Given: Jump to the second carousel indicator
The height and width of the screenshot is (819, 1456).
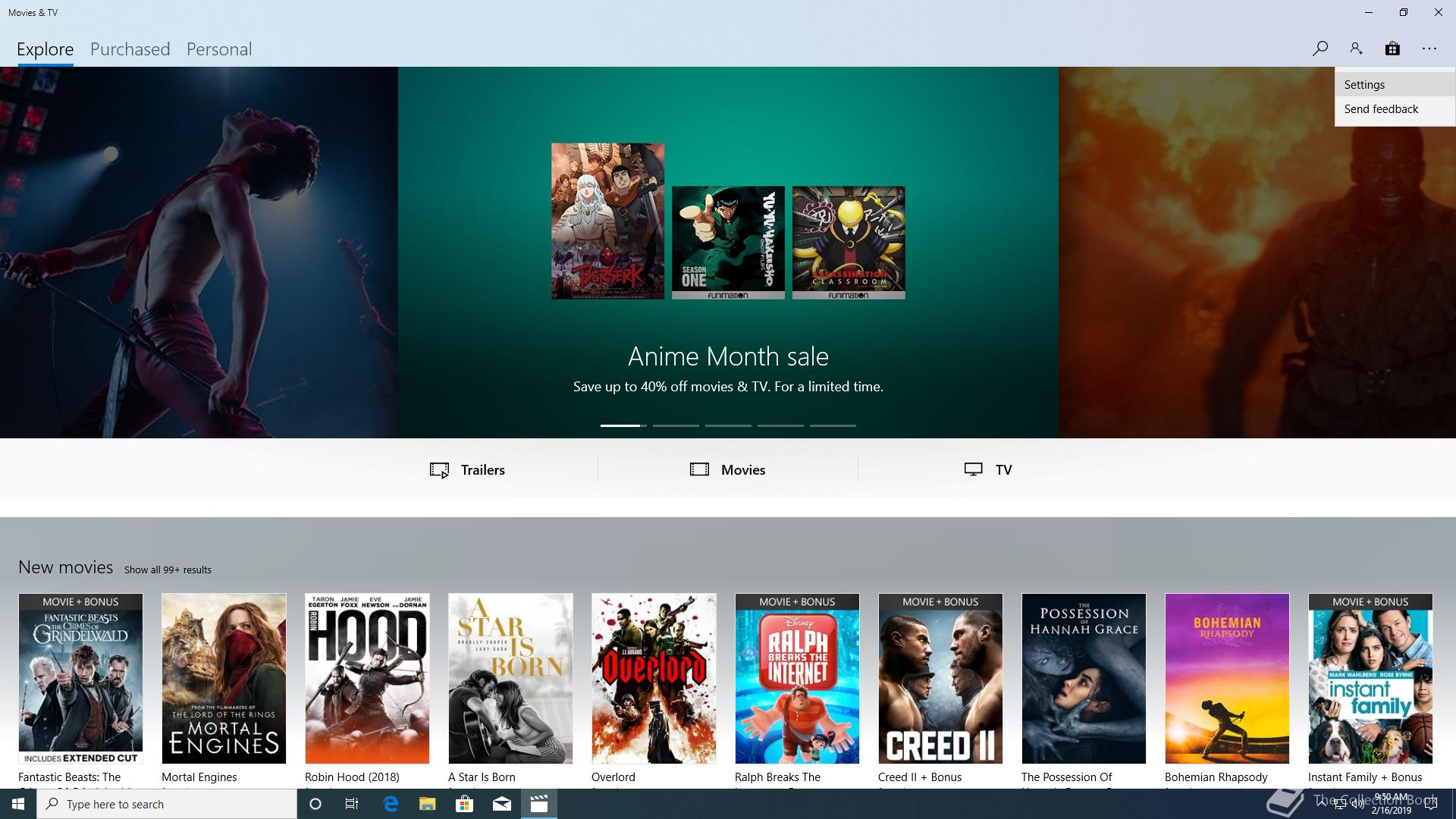Looking at the screenshot, I should tap(676, 425).
